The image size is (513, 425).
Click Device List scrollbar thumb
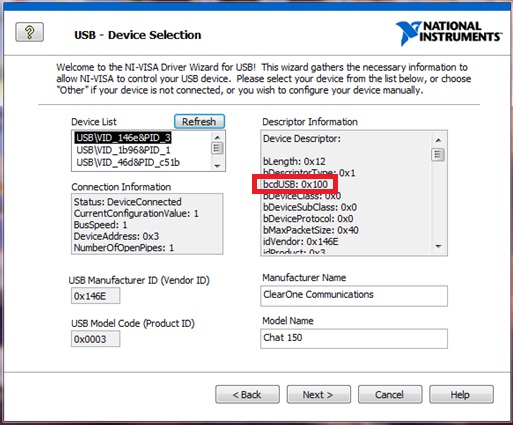(217, 148)
